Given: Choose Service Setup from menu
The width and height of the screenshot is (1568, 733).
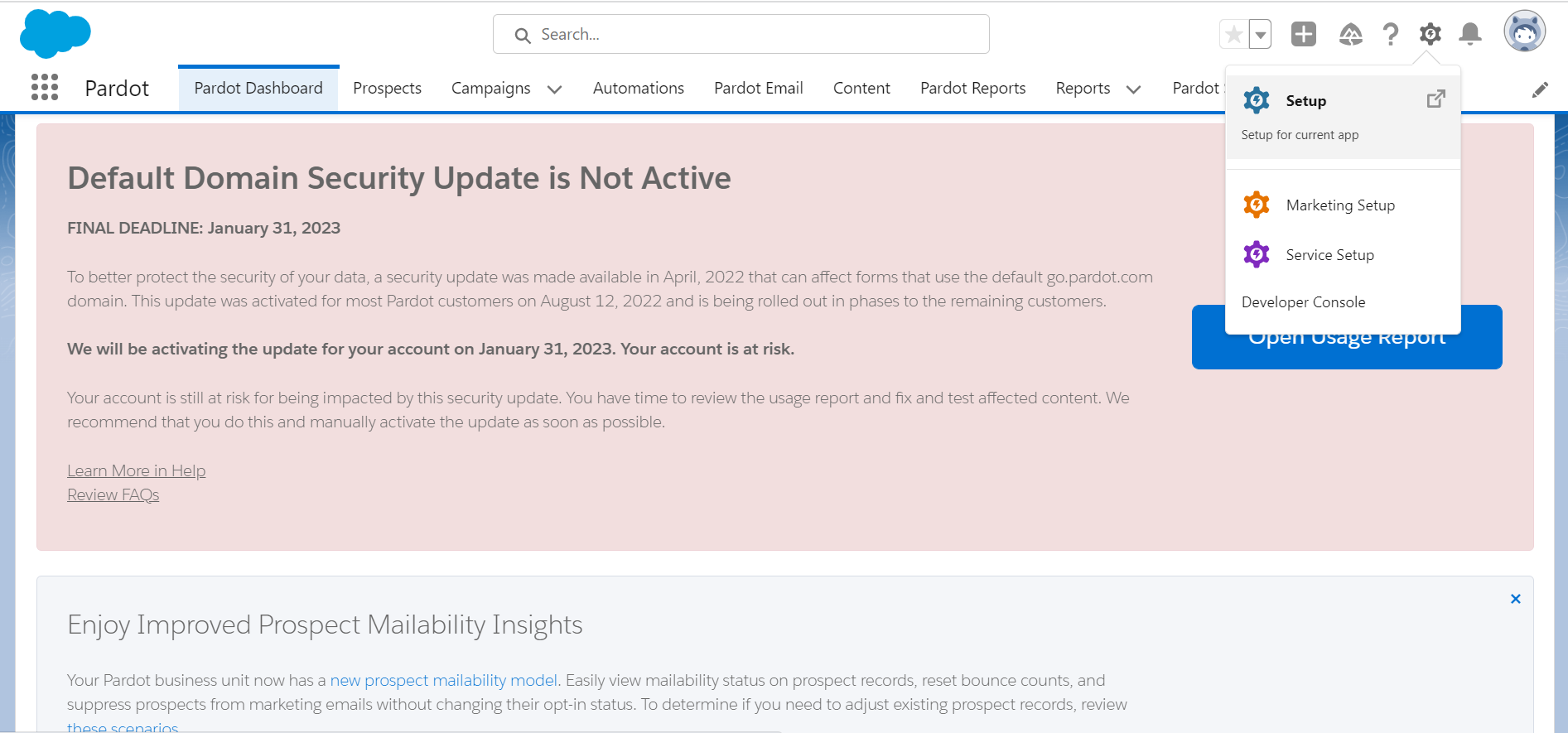Looking at the screenshot, I should [x=1343, y=254].
